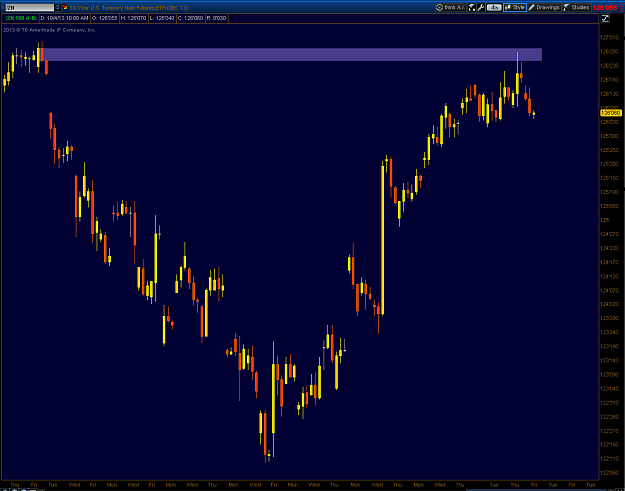Click the Low value L: 126'040

[164, 18]
